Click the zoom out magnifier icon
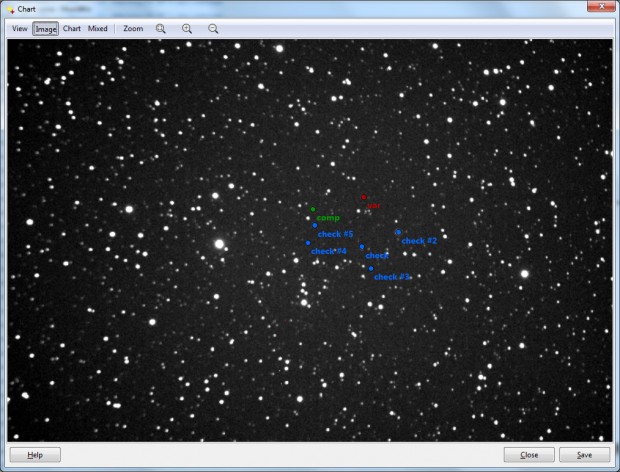The height and width of the screenshot is (472, 620). (x=213, y=29)
